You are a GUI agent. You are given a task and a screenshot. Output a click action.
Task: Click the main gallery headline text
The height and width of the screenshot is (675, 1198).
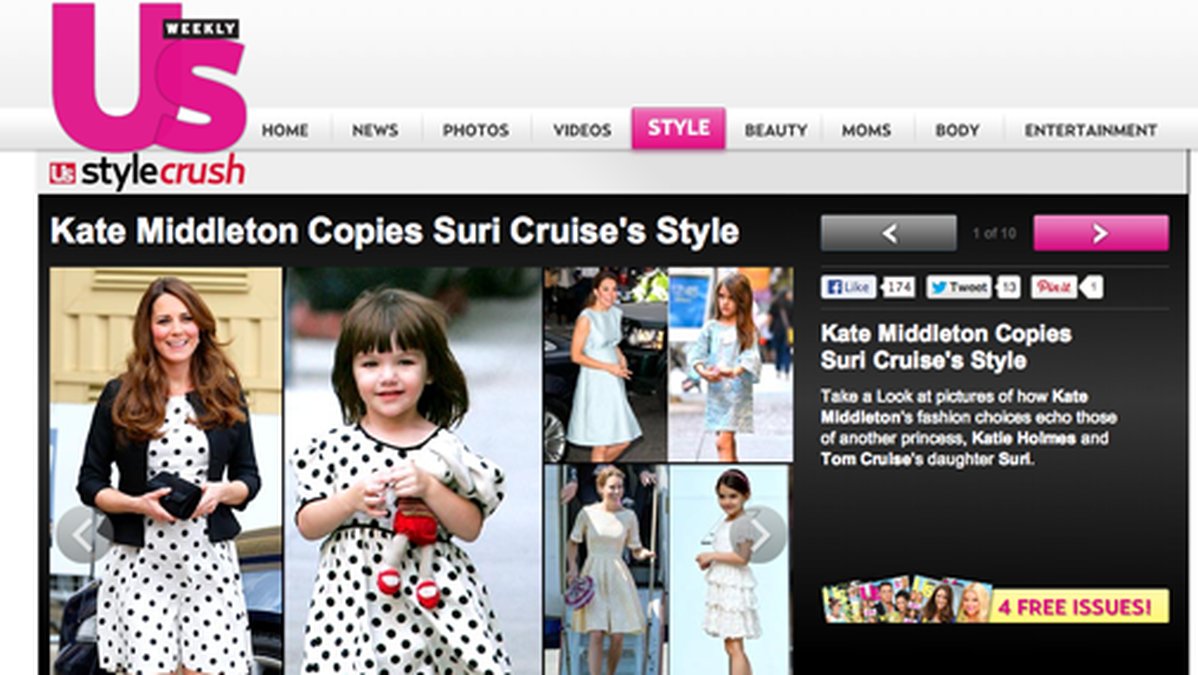394,232
